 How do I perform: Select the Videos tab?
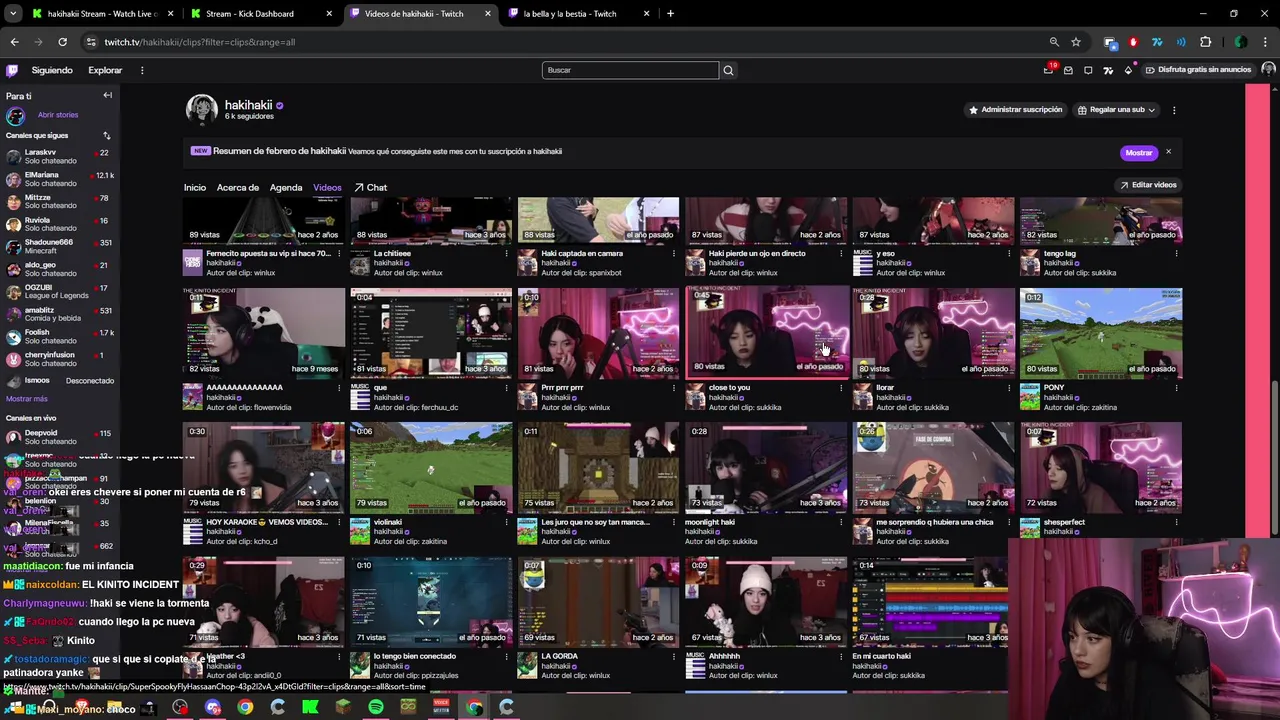327,187
